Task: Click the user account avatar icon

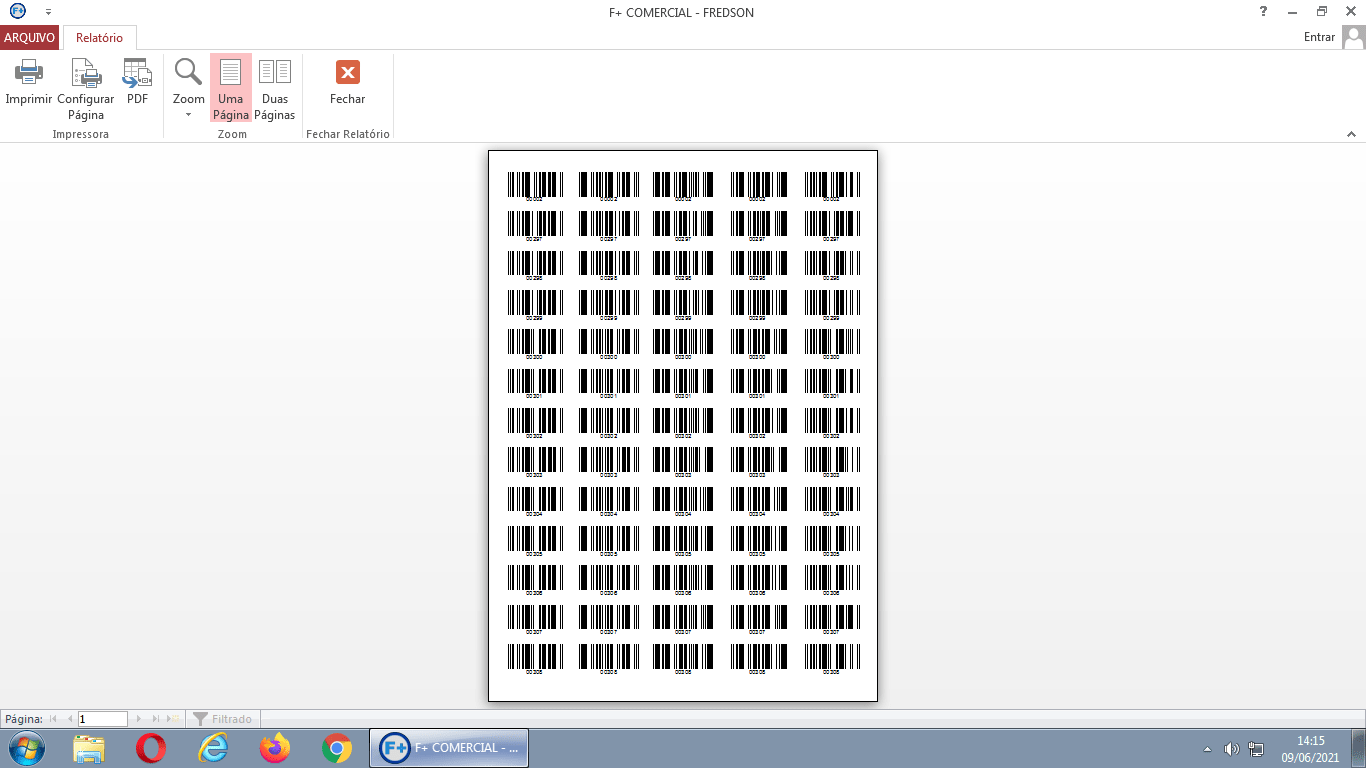Action: pos(1353,37)
